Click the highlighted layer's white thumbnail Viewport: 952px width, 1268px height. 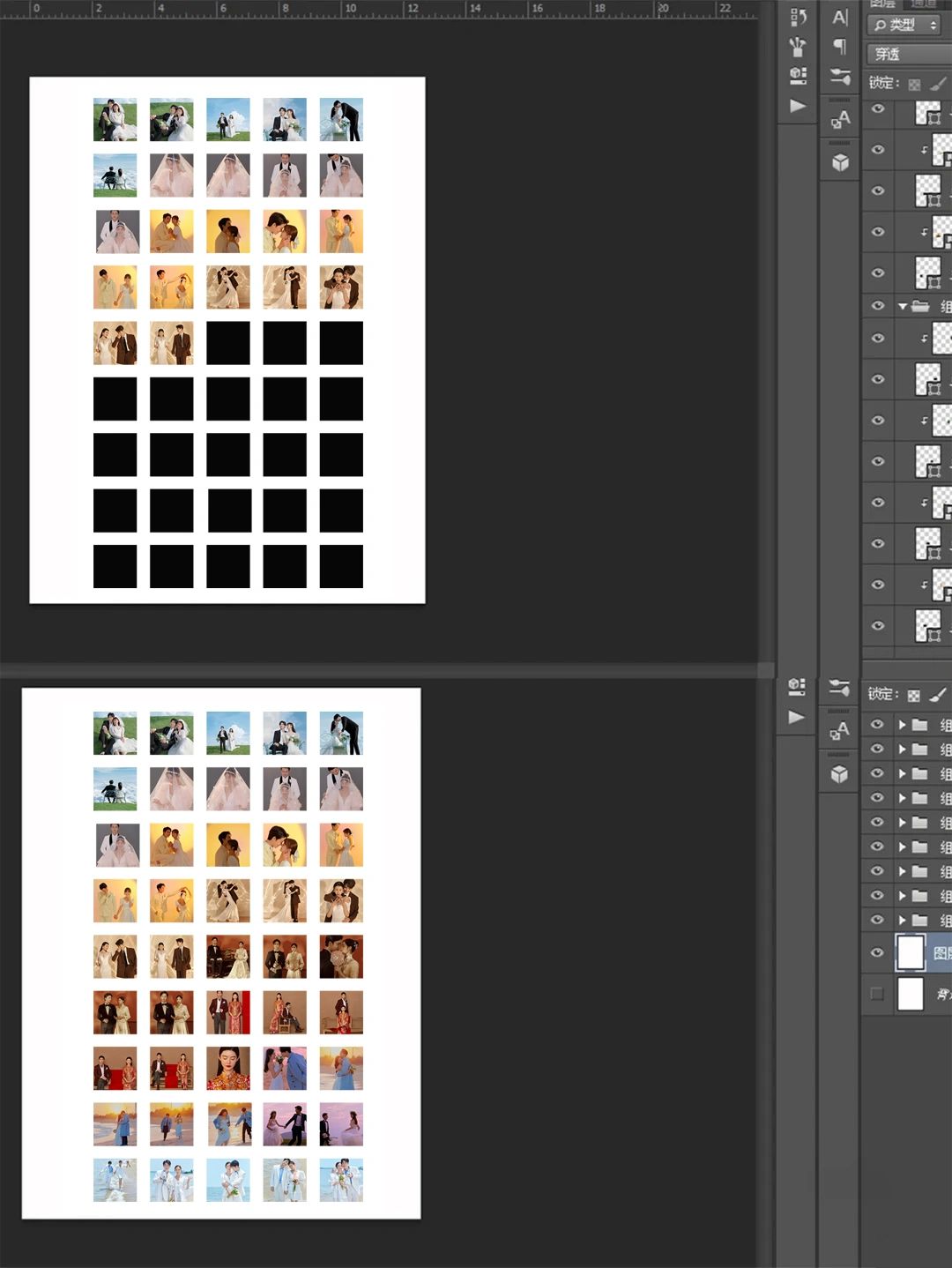[x=911, y=952]
